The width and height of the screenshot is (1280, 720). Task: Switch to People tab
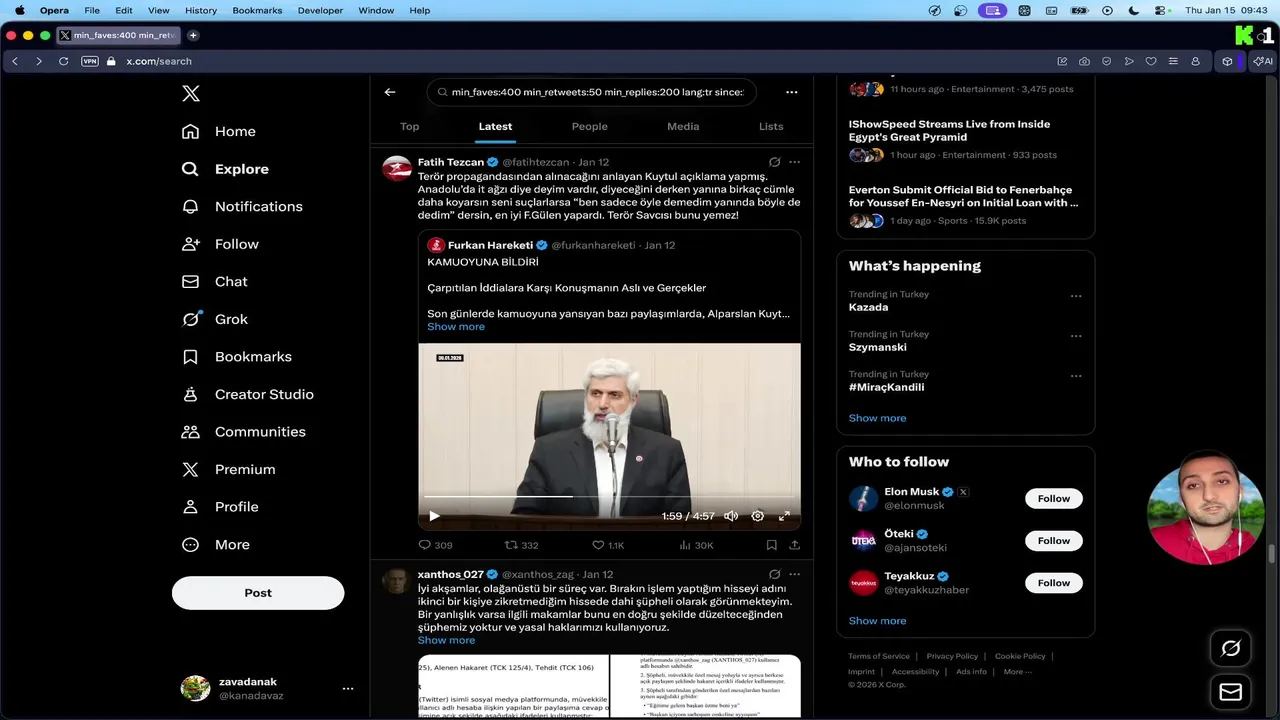coord(589,126)
